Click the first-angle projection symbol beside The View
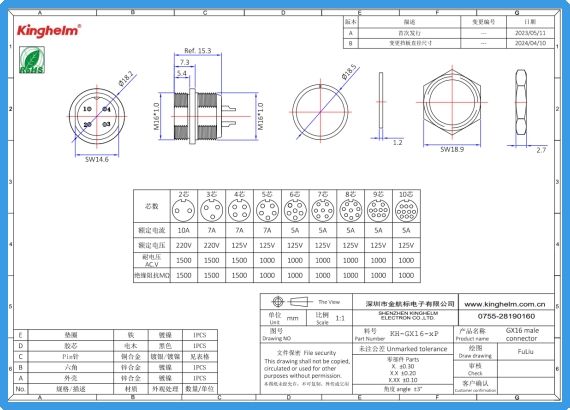The height and width of the screenshot is (410, 570). pyautogui.click(x=292, y=302)
